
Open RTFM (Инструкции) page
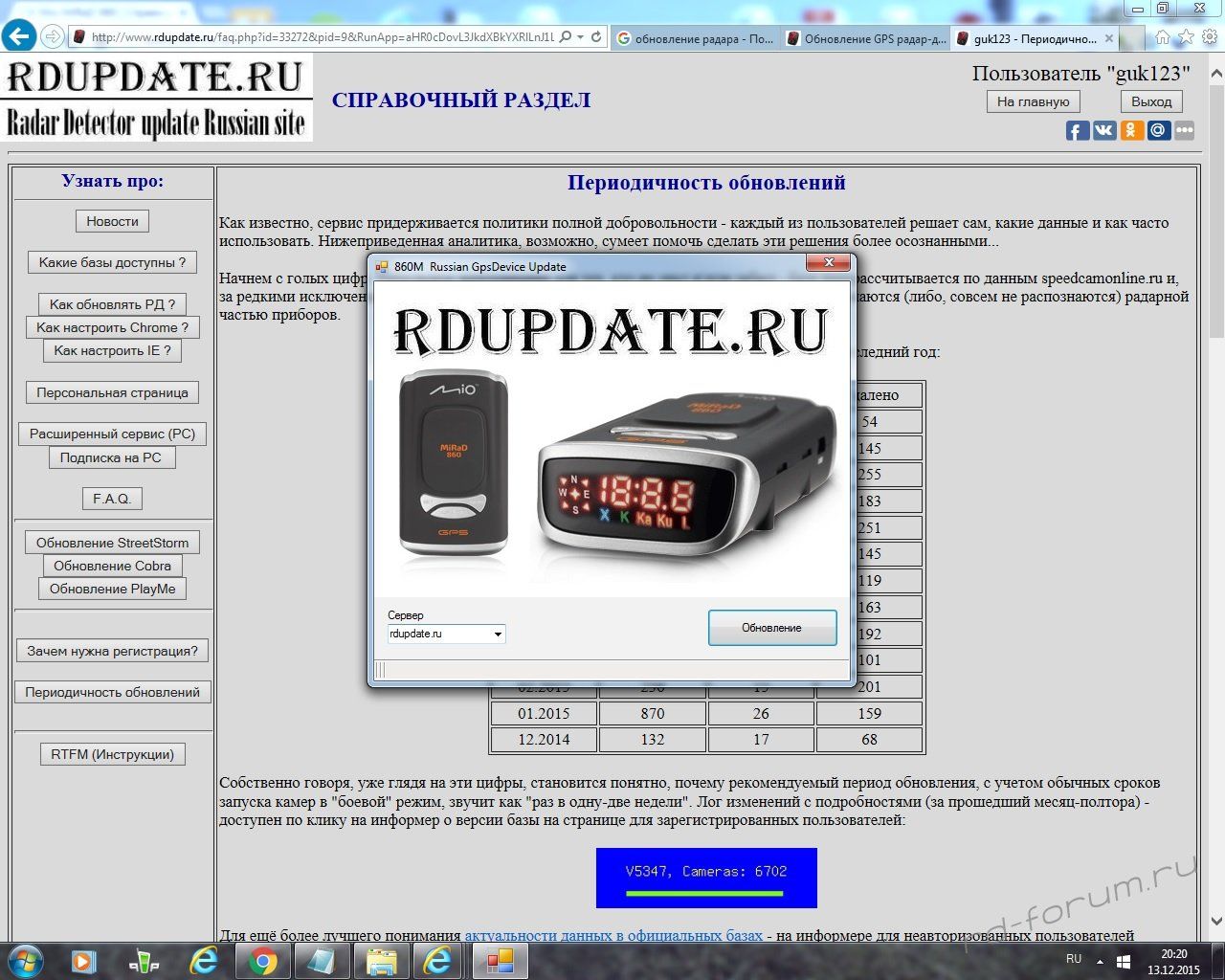pyautogui.click(x=112, y=754)
